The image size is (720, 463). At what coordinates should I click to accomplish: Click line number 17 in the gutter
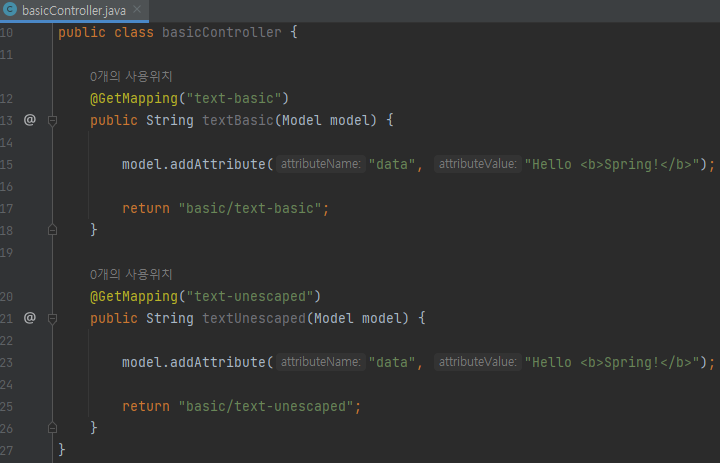[6, 209]
